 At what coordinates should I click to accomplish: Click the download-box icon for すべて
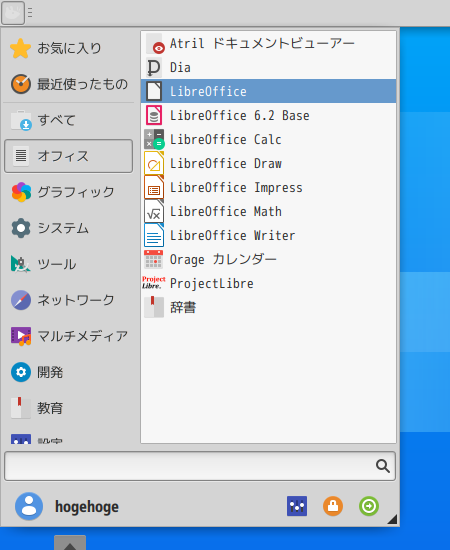[21, 120]
